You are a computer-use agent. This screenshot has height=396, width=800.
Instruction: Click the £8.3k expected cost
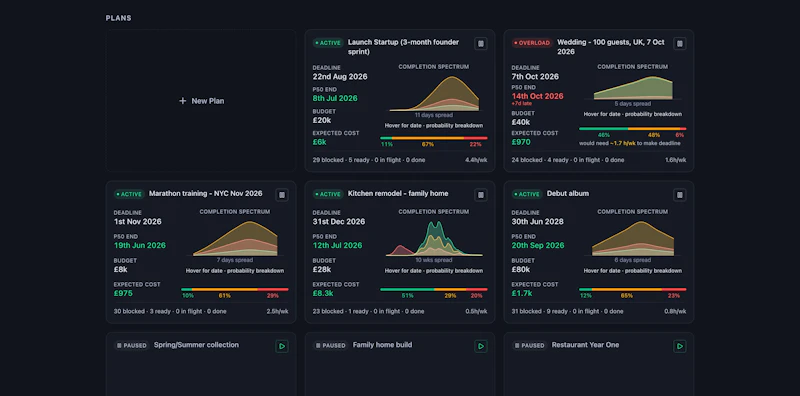tap(323, 293)
